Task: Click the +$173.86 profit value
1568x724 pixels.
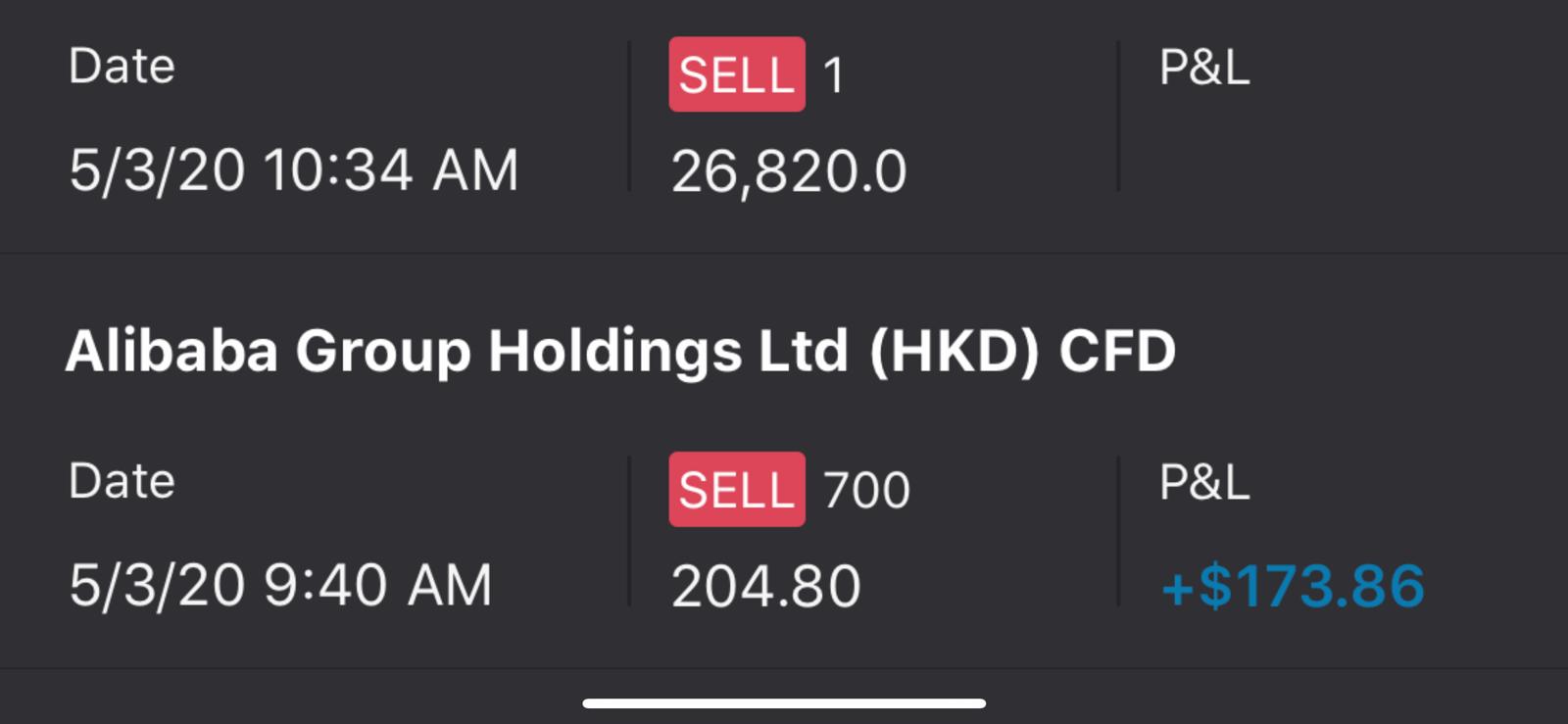Action: [1292, 586]
